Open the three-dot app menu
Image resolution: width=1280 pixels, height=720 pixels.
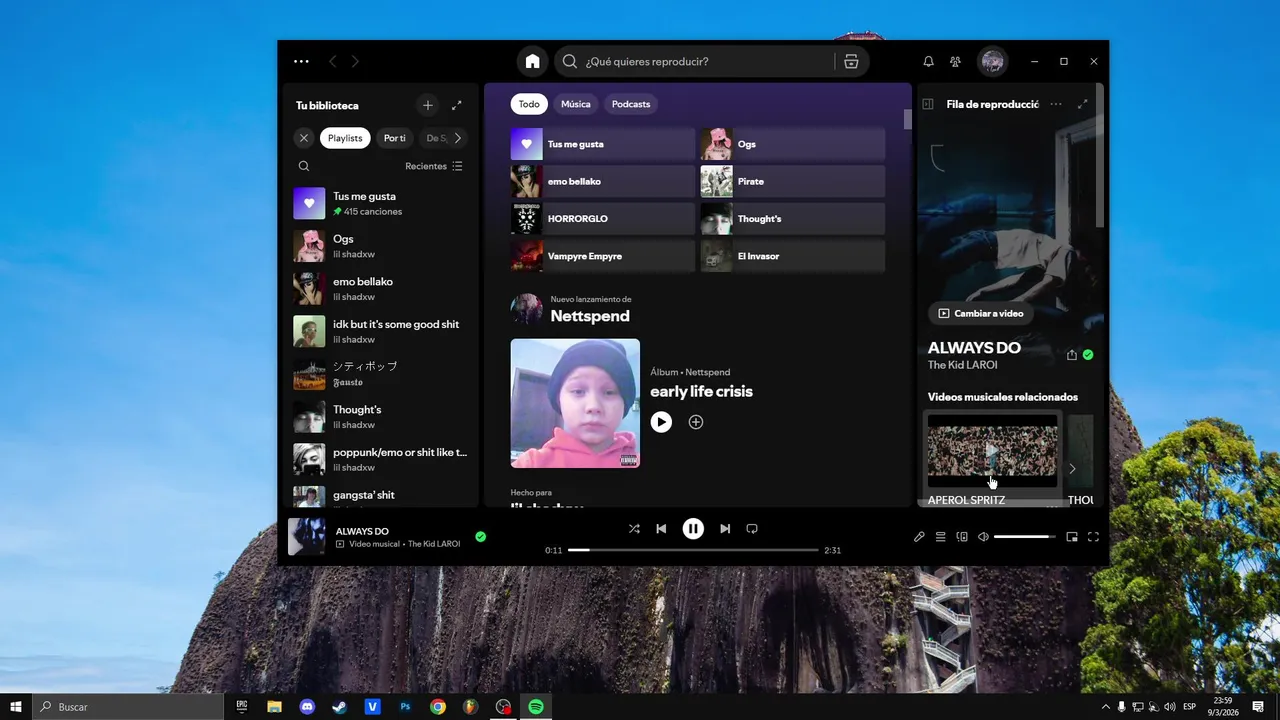click(301, 61)
